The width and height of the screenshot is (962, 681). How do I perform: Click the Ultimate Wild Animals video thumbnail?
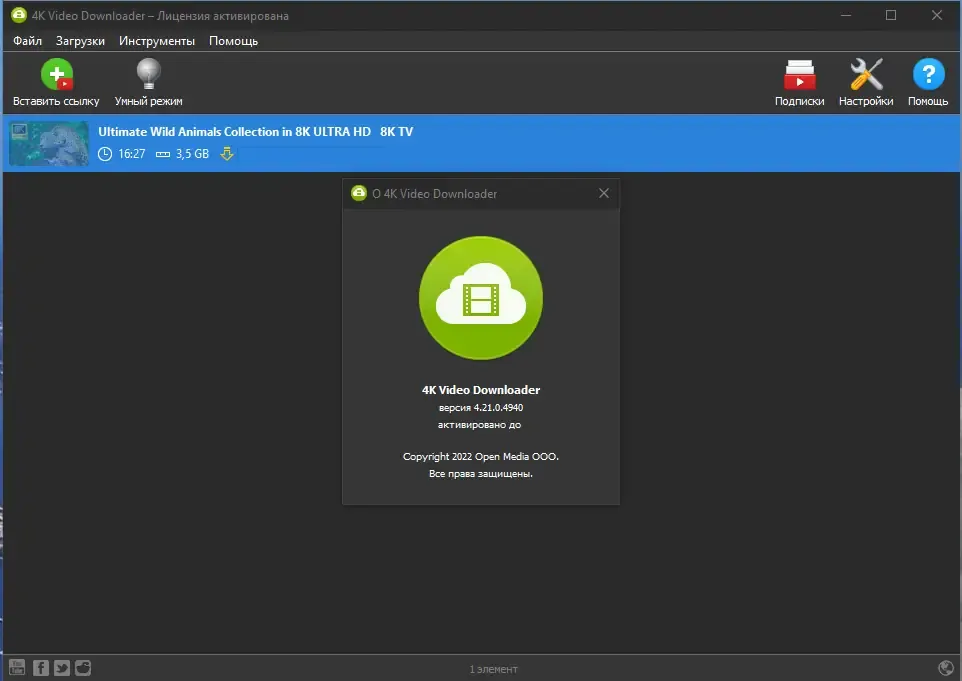tap(49, 144)
